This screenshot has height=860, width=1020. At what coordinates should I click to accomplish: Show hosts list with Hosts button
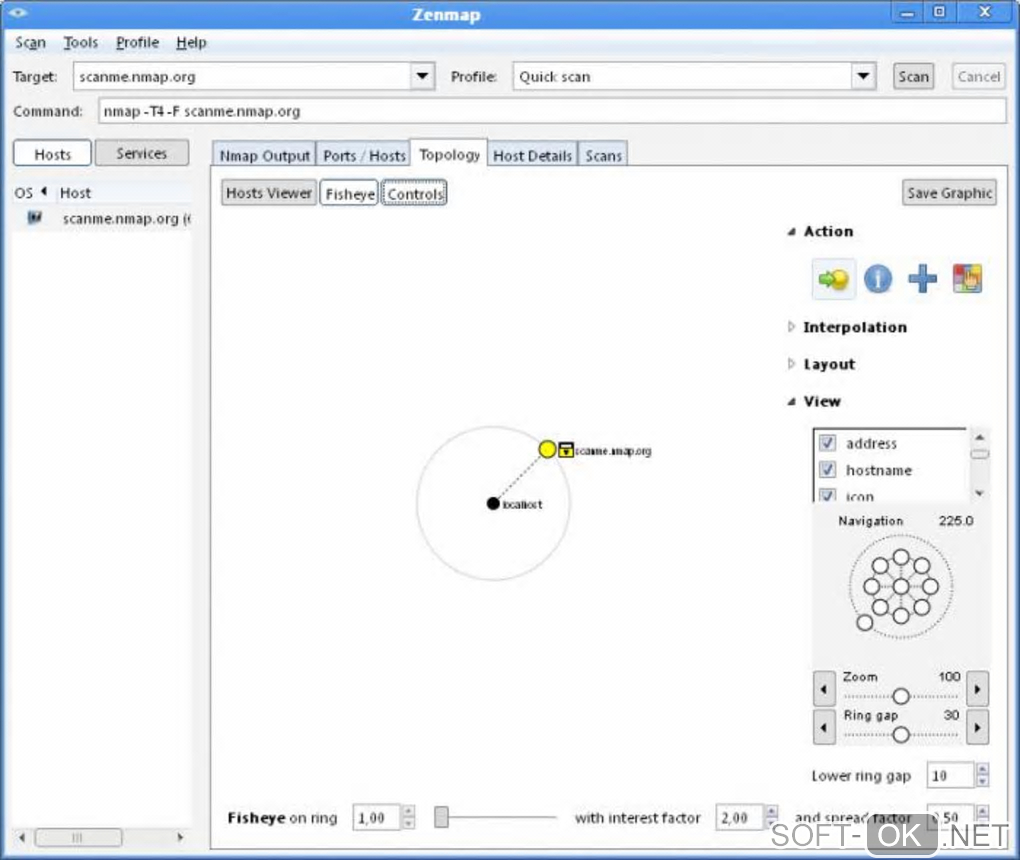coord(53,154)
